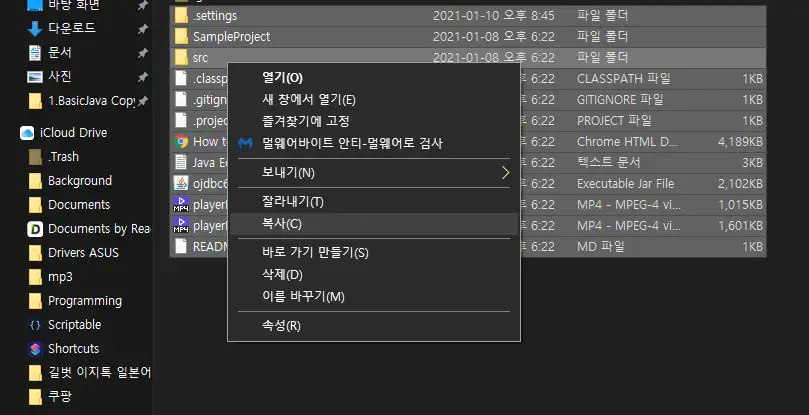Image resolution: width=809 pixels, height=415 pixels.
Task: Click the 2021-01-10 오후 8:45 date cell
Action: (493, 16)
